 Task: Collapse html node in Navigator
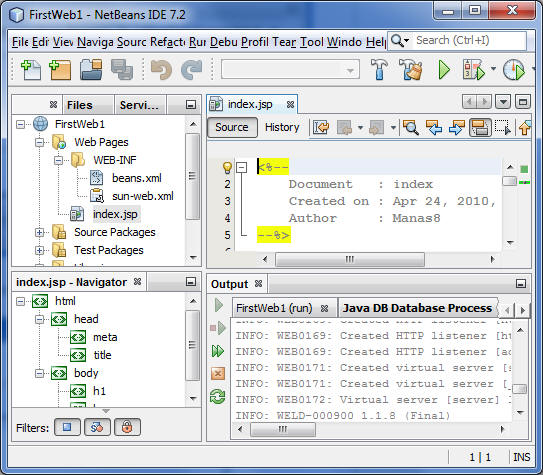[x=21, y=302]
